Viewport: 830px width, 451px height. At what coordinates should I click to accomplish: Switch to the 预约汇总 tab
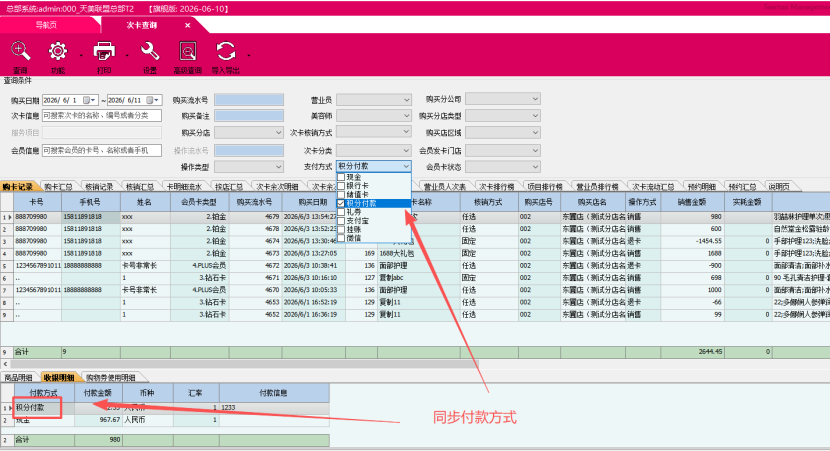(x=742, y=187)
